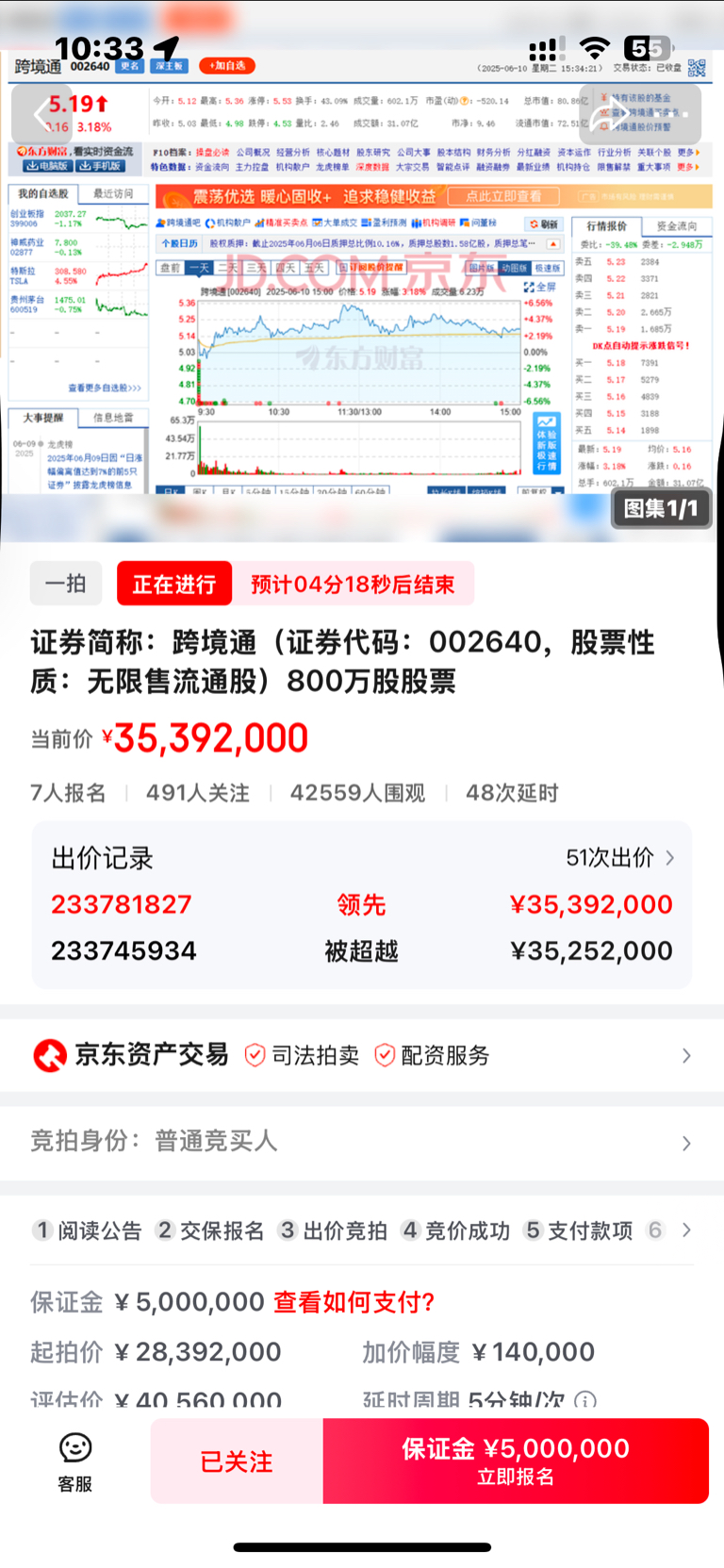The image size is (724, 1568).
Task: Open the 出价记录 section header
Action: (x=102, y=858)
